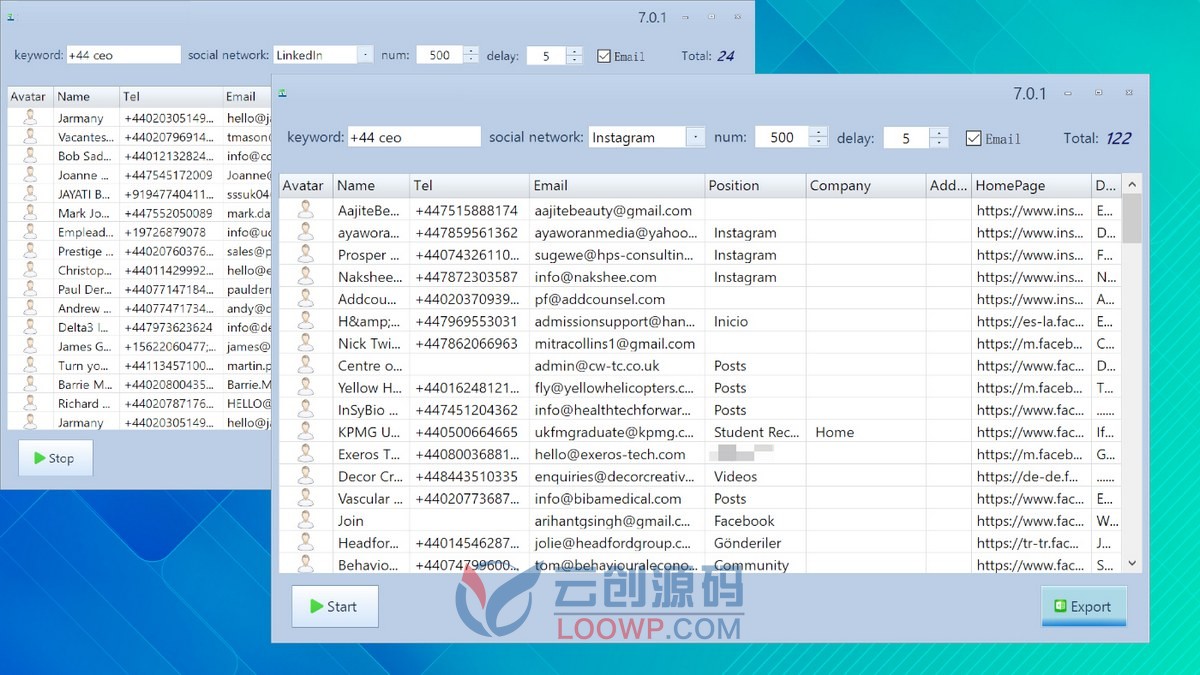
Task: Click Name column header in LinkedIn window
Action: tap(86, 96)
